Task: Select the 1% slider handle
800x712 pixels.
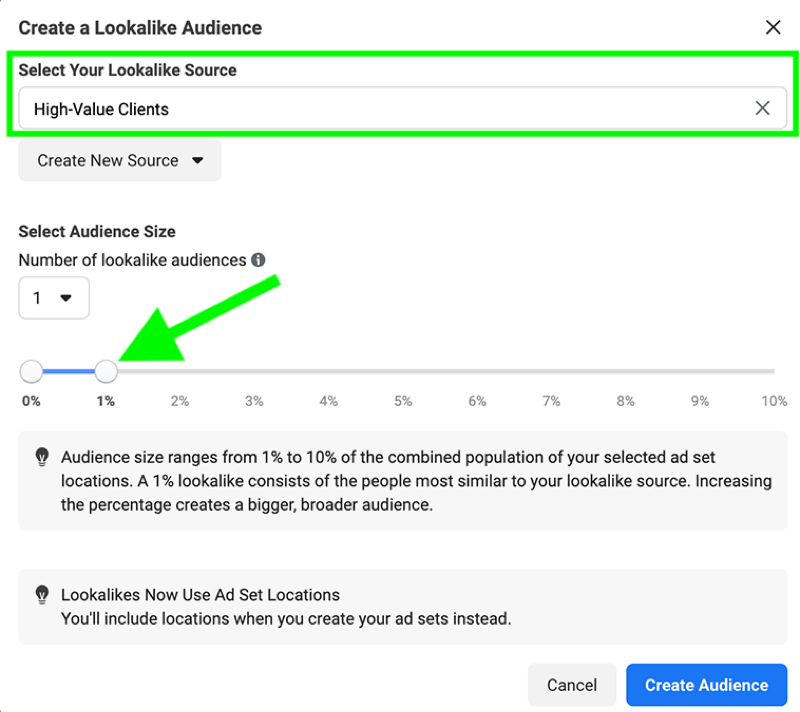Action: (x=106, y=371)
